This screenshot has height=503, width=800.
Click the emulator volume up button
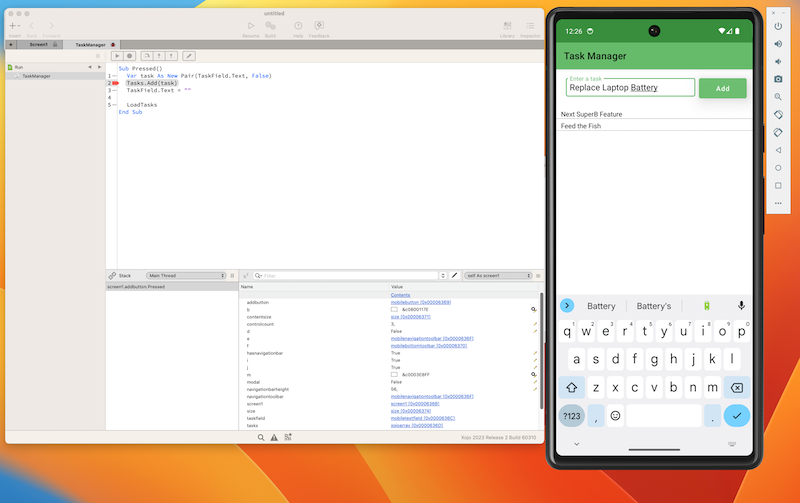point(778,44)
